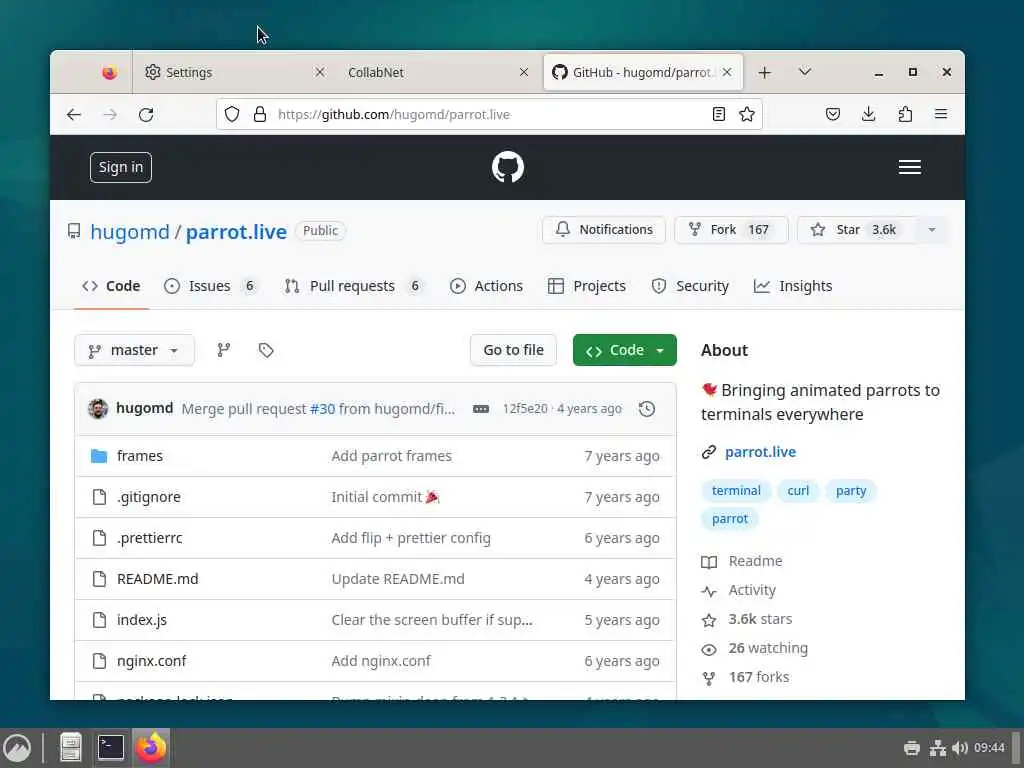Open the GitHub hamburger navigation menu

pyautogui.click(x=909, y=167)
